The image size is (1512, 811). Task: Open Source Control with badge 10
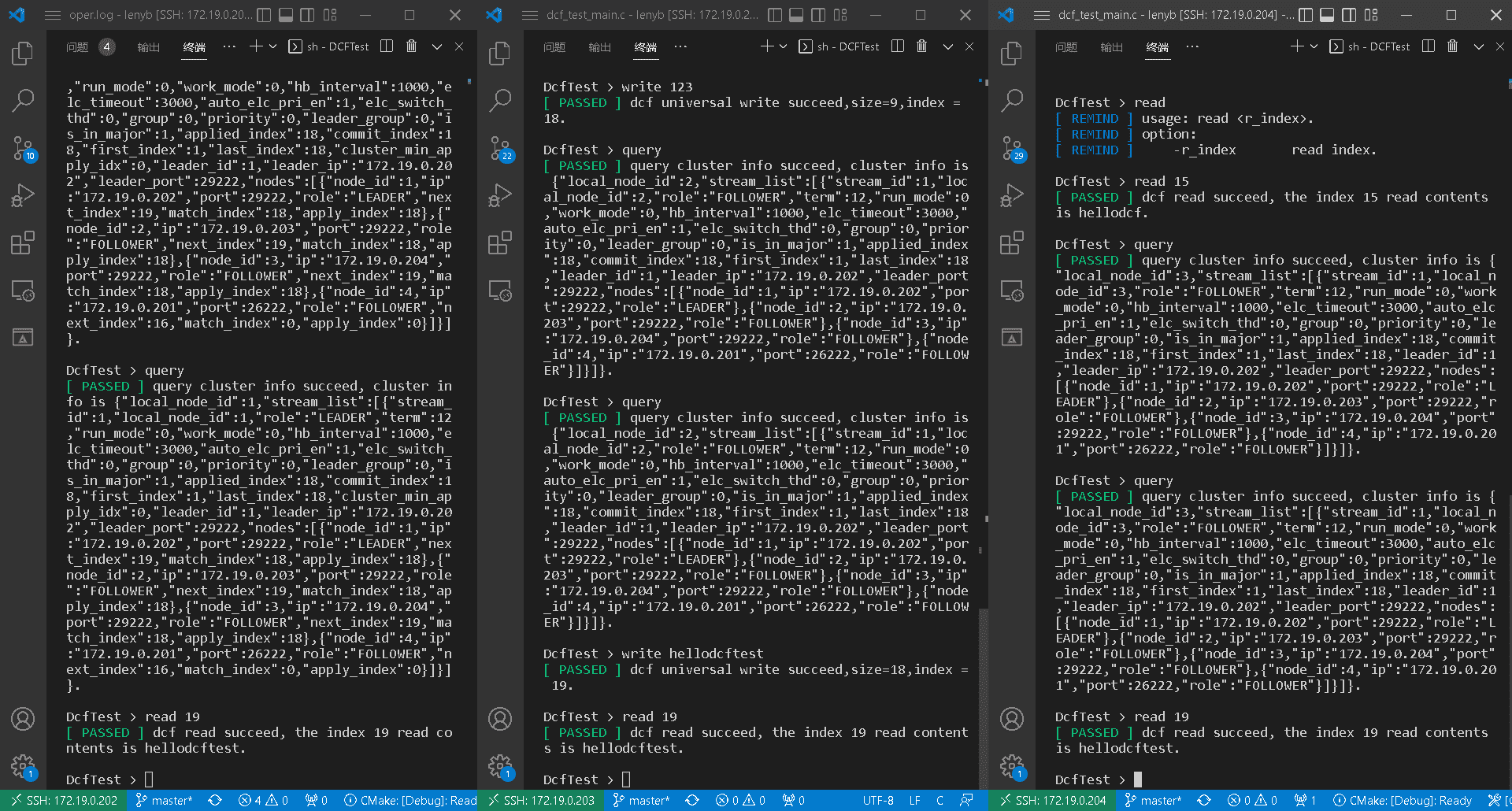[x=23, y=148]
